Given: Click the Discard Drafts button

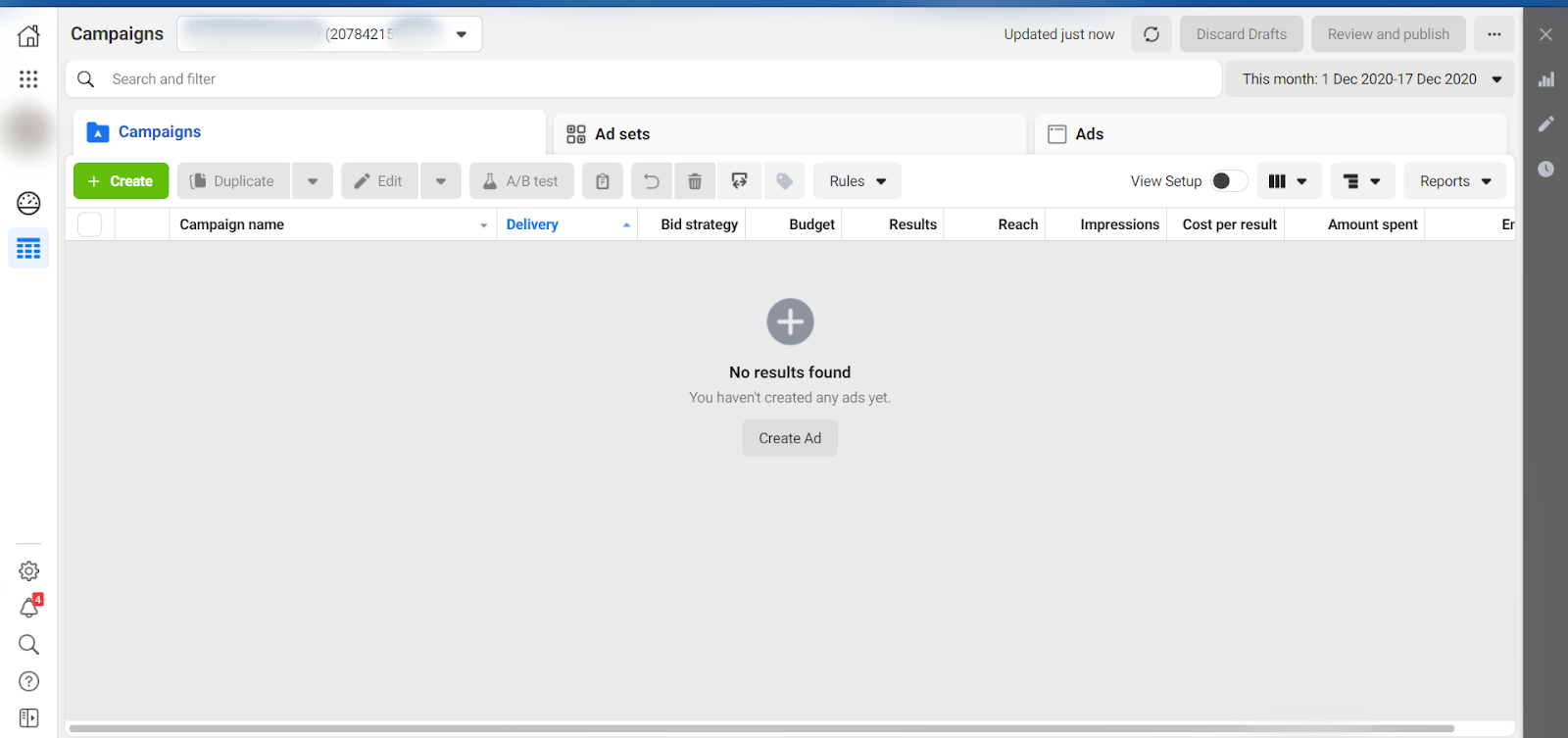Looking at the screenshot, I should coord(1242,34).
